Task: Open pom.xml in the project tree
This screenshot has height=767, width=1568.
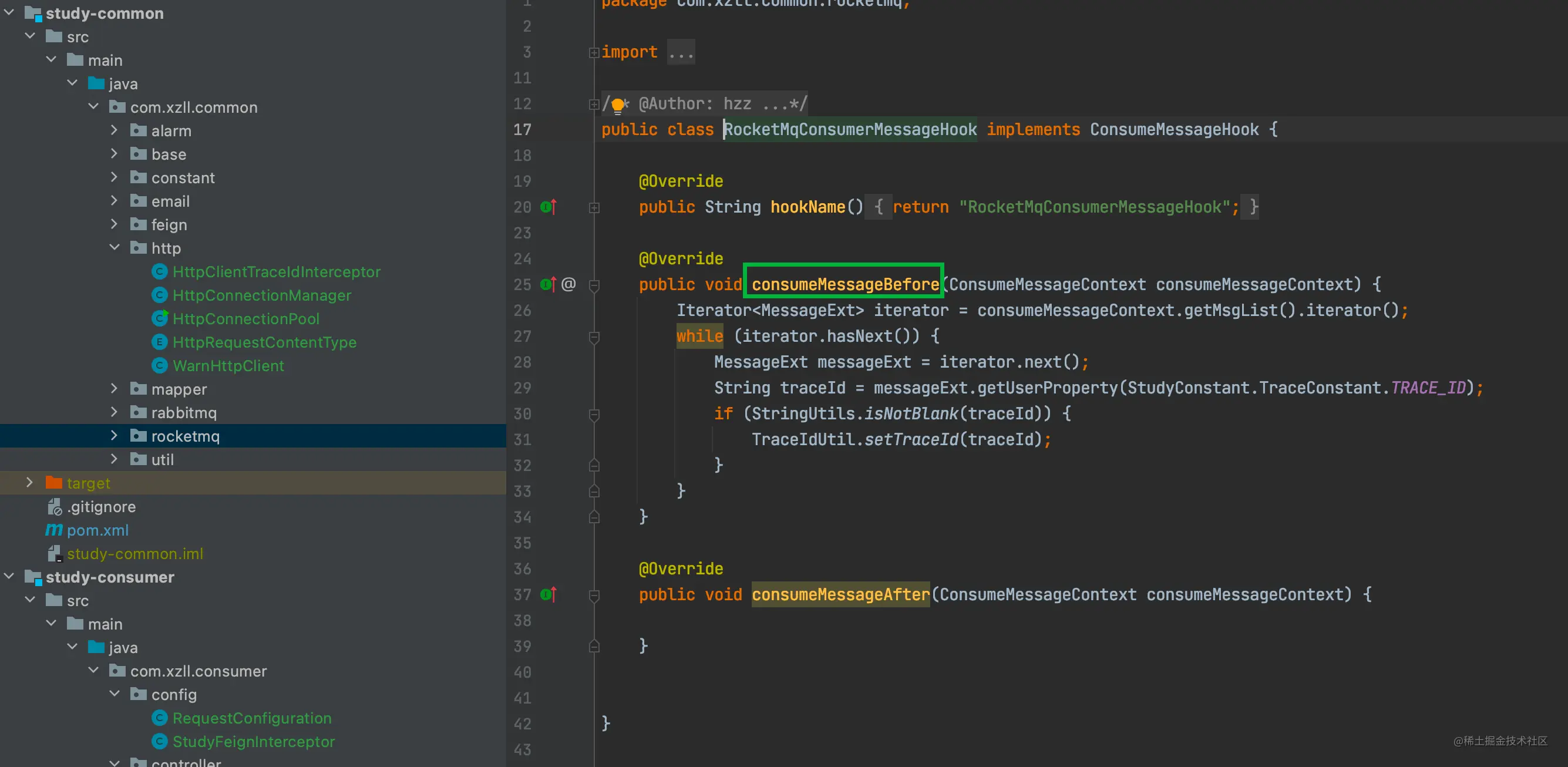Action: [x=97, y=530]
